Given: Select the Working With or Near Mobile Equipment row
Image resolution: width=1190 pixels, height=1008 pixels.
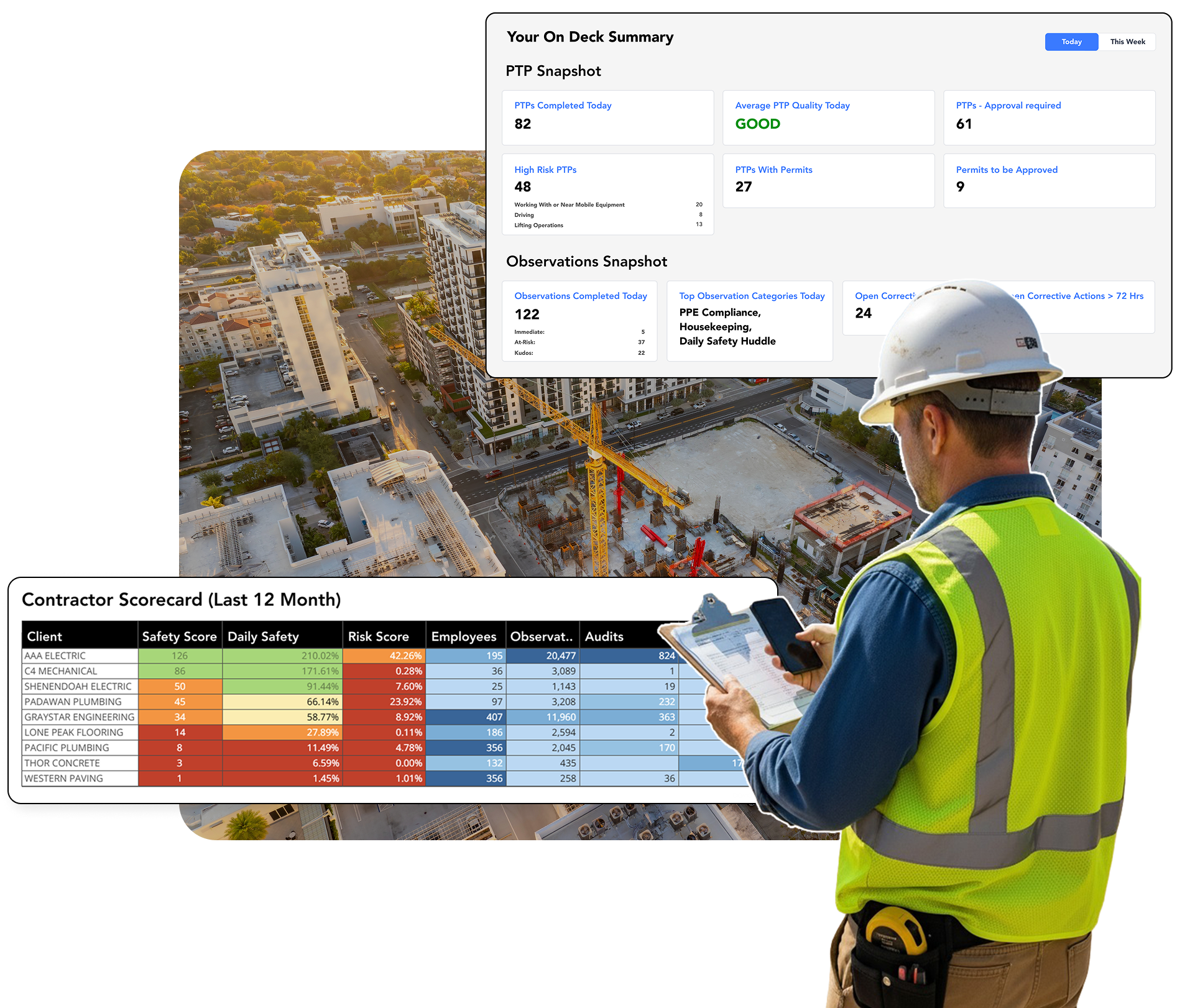Looking at the screenshot, I should coord(569,204).
